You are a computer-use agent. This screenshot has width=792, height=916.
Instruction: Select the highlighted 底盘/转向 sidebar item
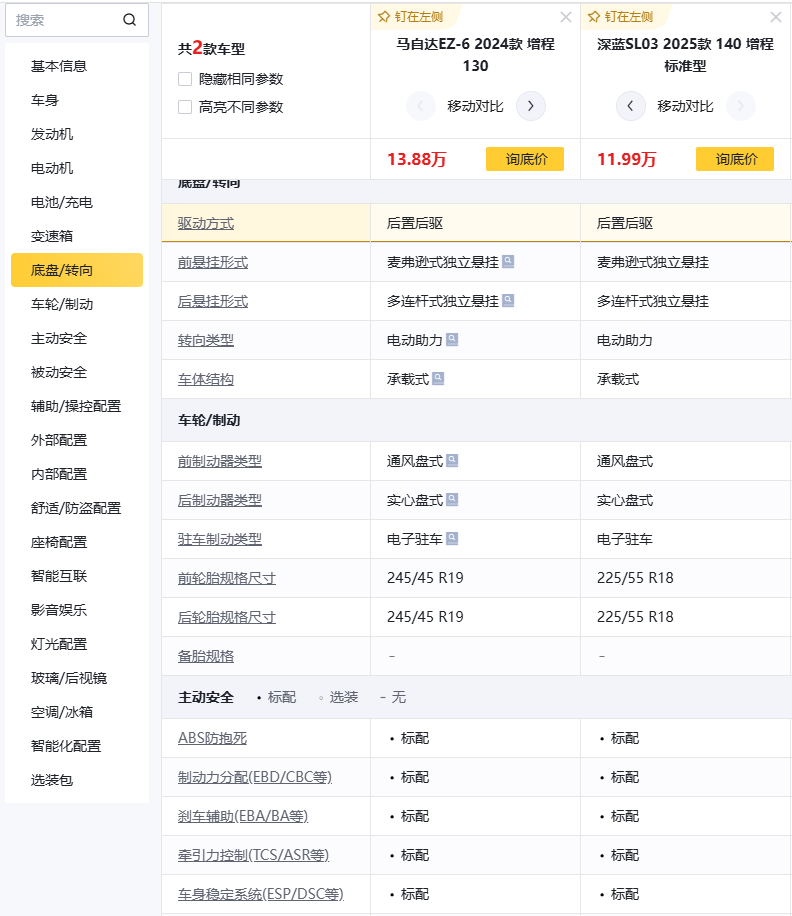(77, 270)
